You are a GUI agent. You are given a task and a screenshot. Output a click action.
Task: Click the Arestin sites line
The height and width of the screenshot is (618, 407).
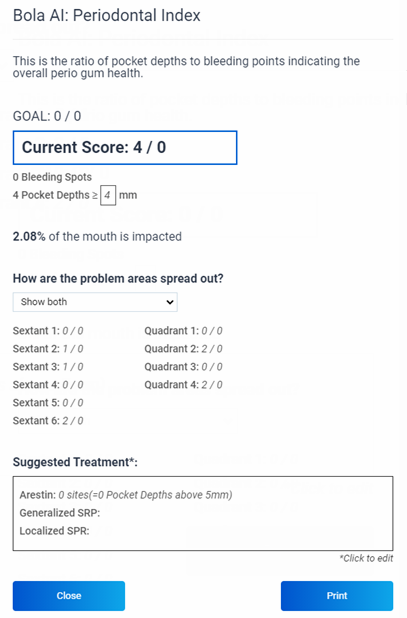click(126, 495)
